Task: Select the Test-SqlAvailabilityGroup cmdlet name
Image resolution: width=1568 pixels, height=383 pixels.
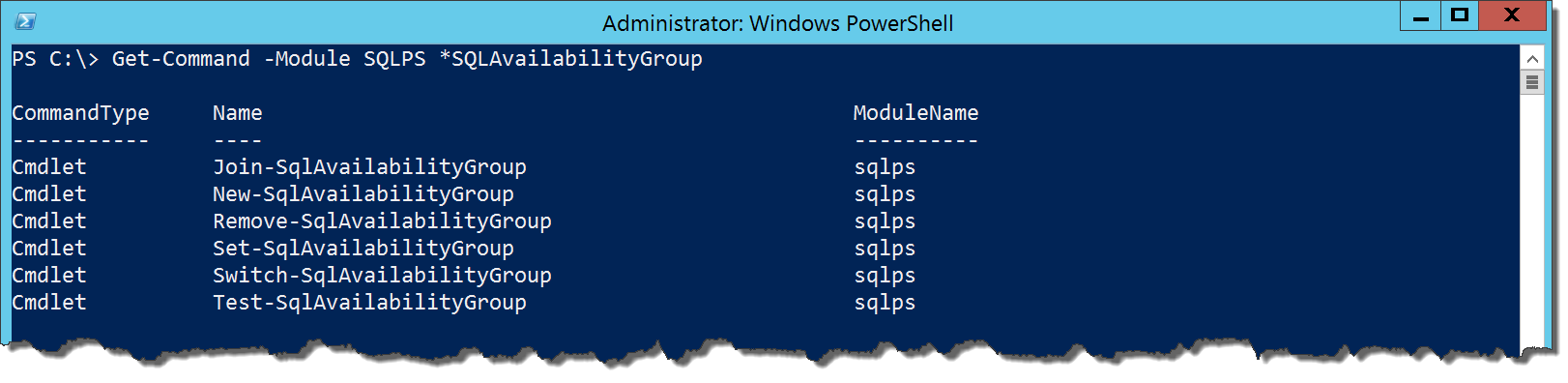Action: (x=369, y=303)
